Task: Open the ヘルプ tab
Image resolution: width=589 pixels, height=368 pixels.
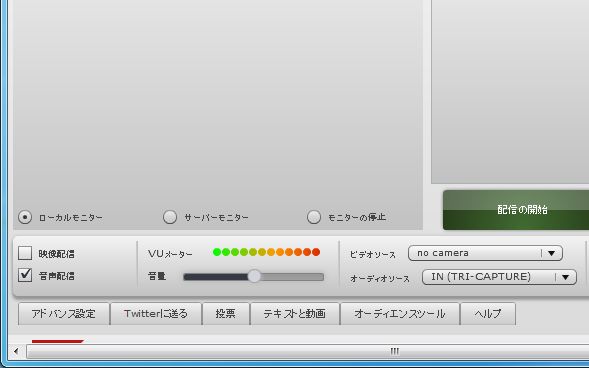Action: point(488,314)
